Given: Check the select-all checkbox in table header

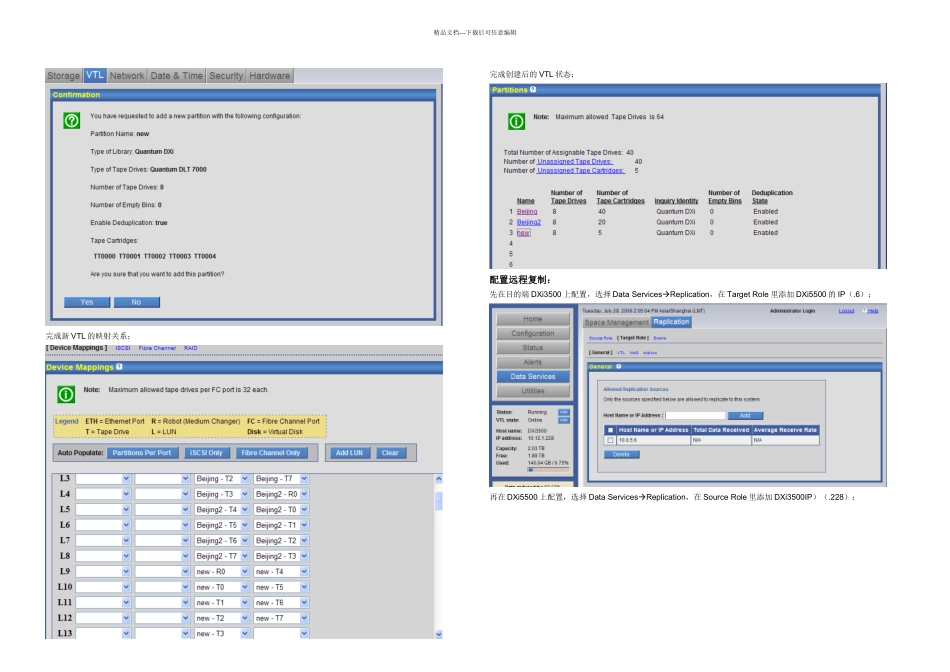Looking at the screenshot, I should coord(610,430).
